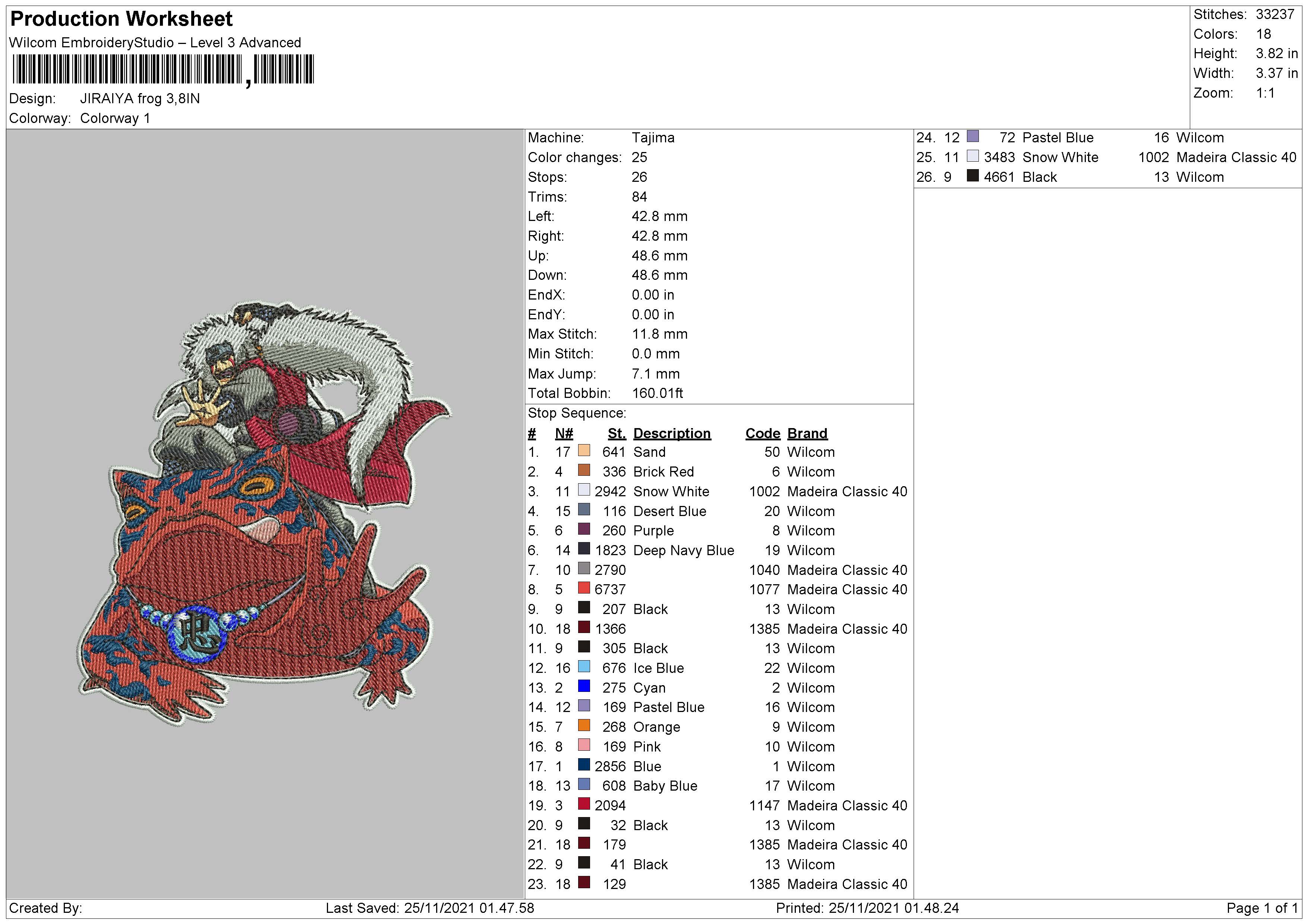Click the Brand column header
Screen dimensions: 1308x924
pos(807,434)
